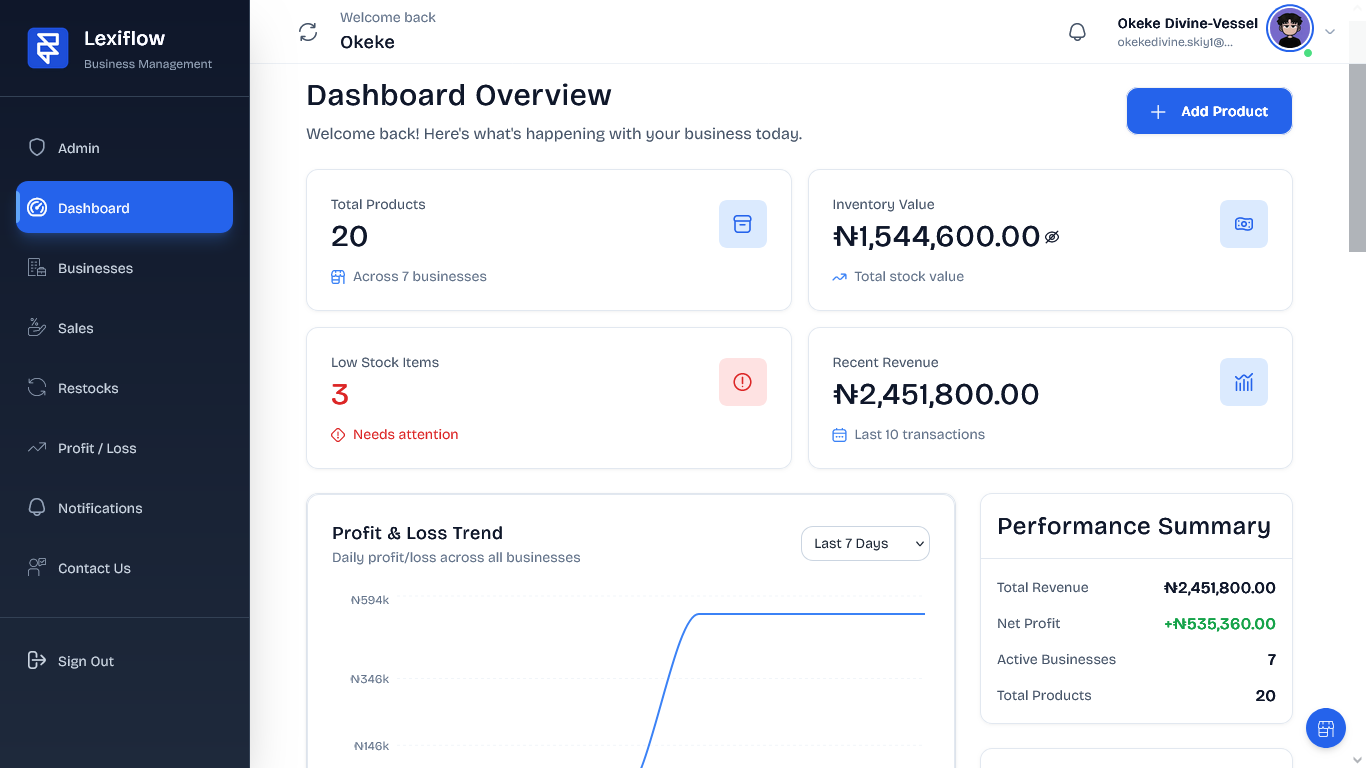The width and height of the screenshot is (1366, 768).
Task: Open Notifications from the sidebar
Action: [x=124, y=508]
